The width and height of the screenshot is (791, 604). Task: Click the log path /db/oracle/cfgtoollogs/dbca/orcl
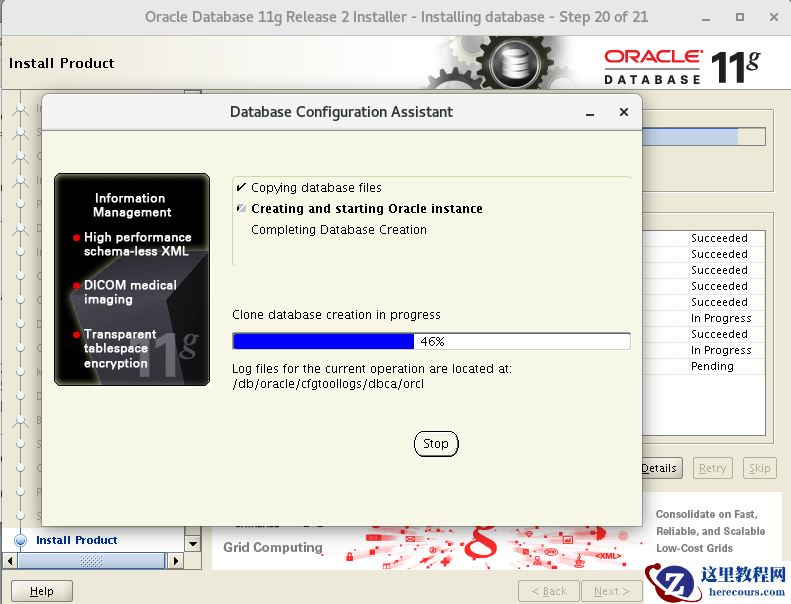click(328, 384)
